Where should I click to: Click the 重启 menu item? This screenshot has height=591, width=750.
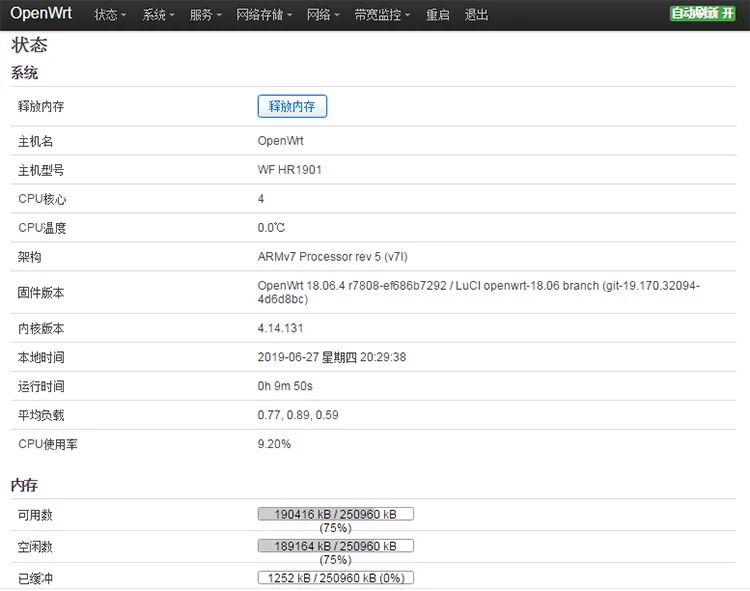pyautogui.click(x=438, y=15)
